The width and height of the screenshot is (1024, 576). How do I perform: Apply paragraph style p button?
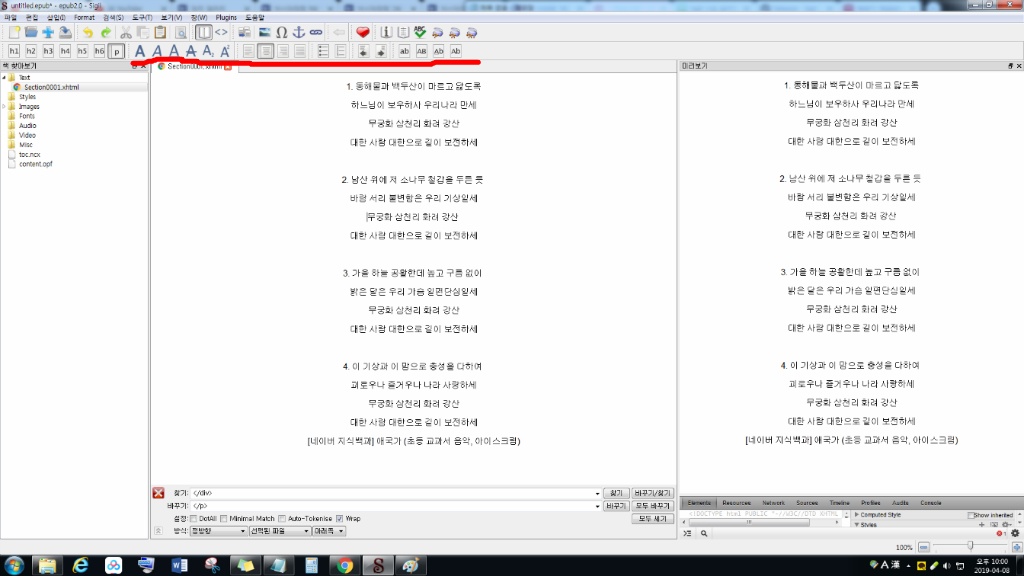116,51
